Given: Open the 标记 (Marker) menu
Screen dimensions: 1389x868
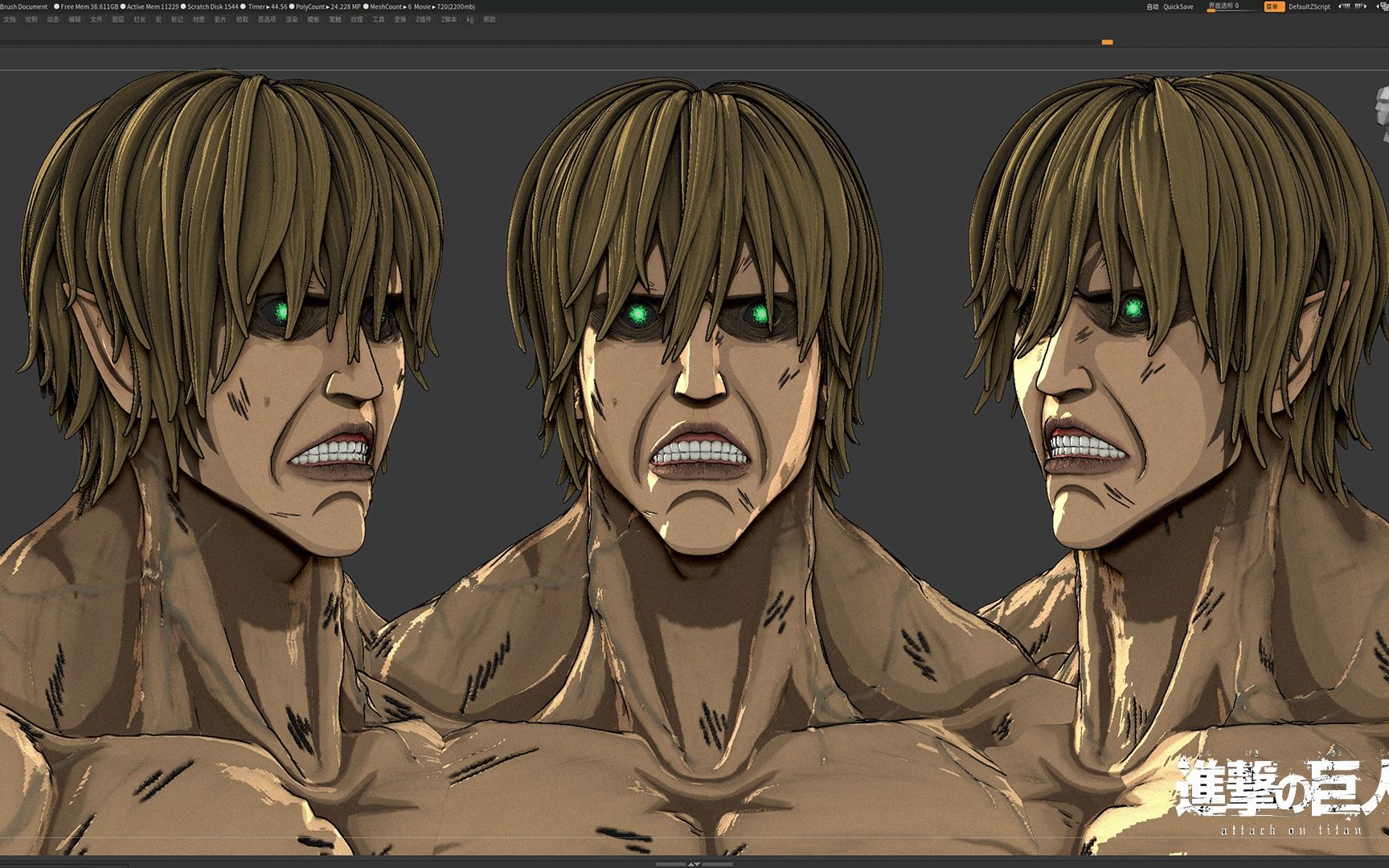Looking at the screenshot, I should tap(177, 19).
